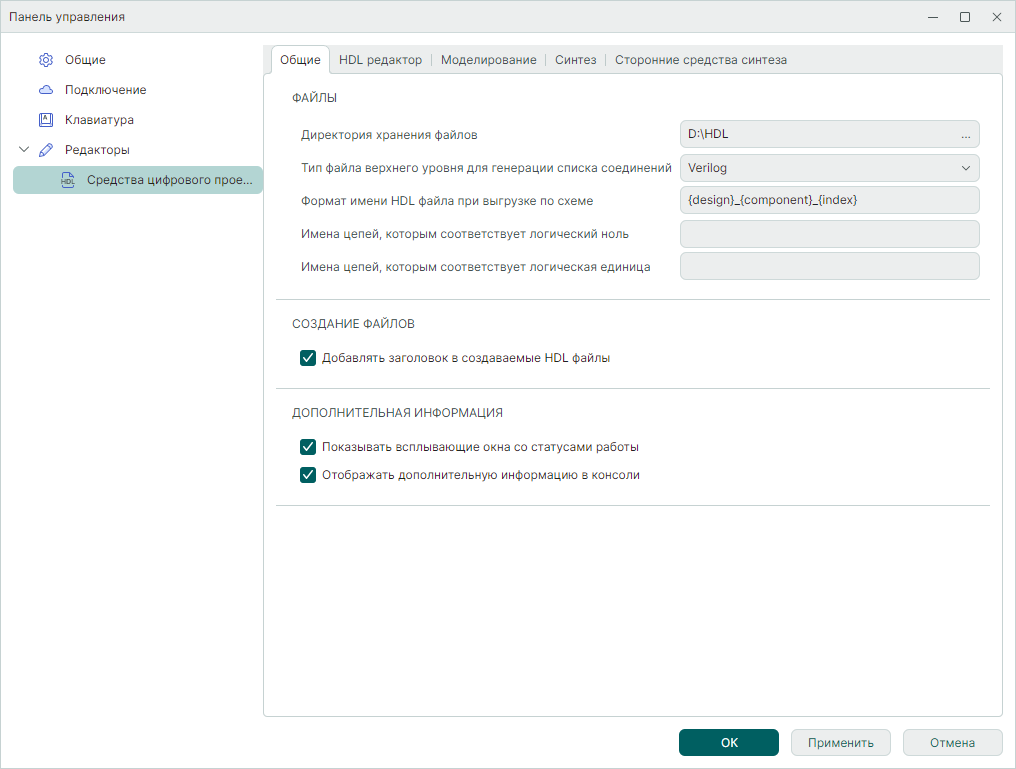Click the cloud icon for Подключение
This screenshot has height=769, width=1016.
pyautogui.click(x=45, y=90)
